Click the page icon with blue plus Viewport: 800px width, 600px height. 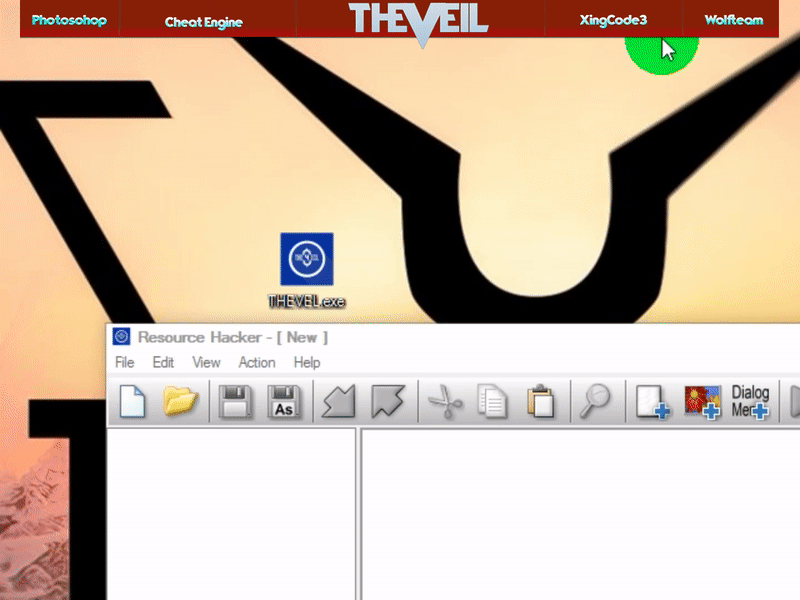click(653, 402)
